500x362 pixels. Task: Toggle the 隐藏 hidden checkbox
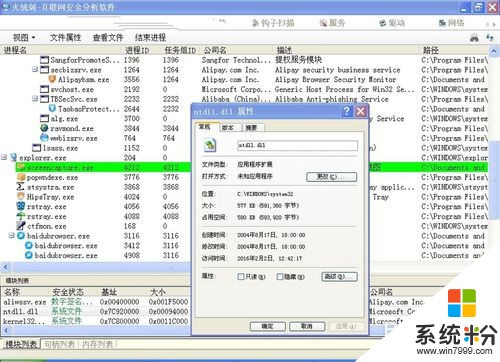pos(280,277)
